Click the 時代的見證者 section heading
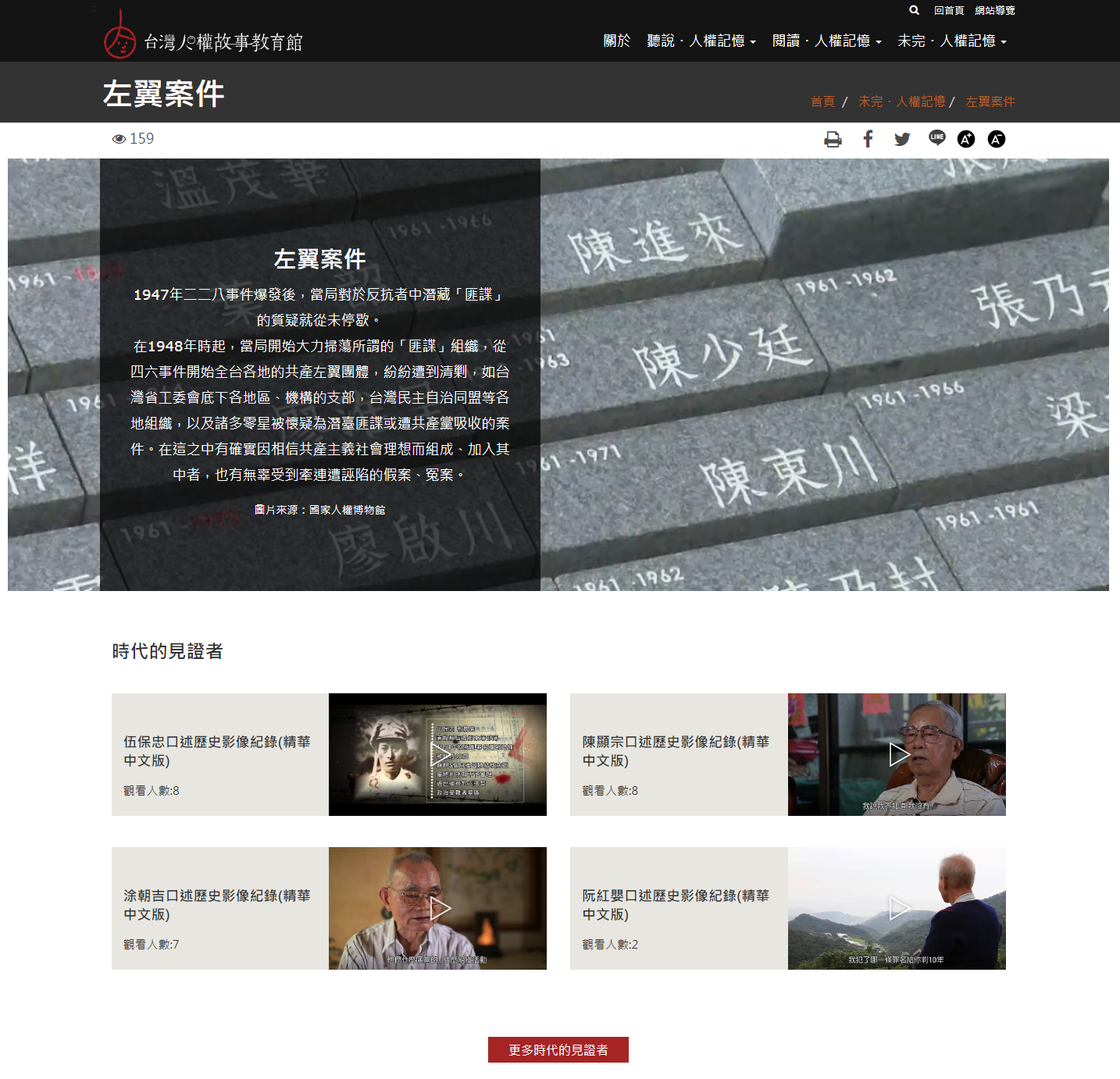 (168, 651)
